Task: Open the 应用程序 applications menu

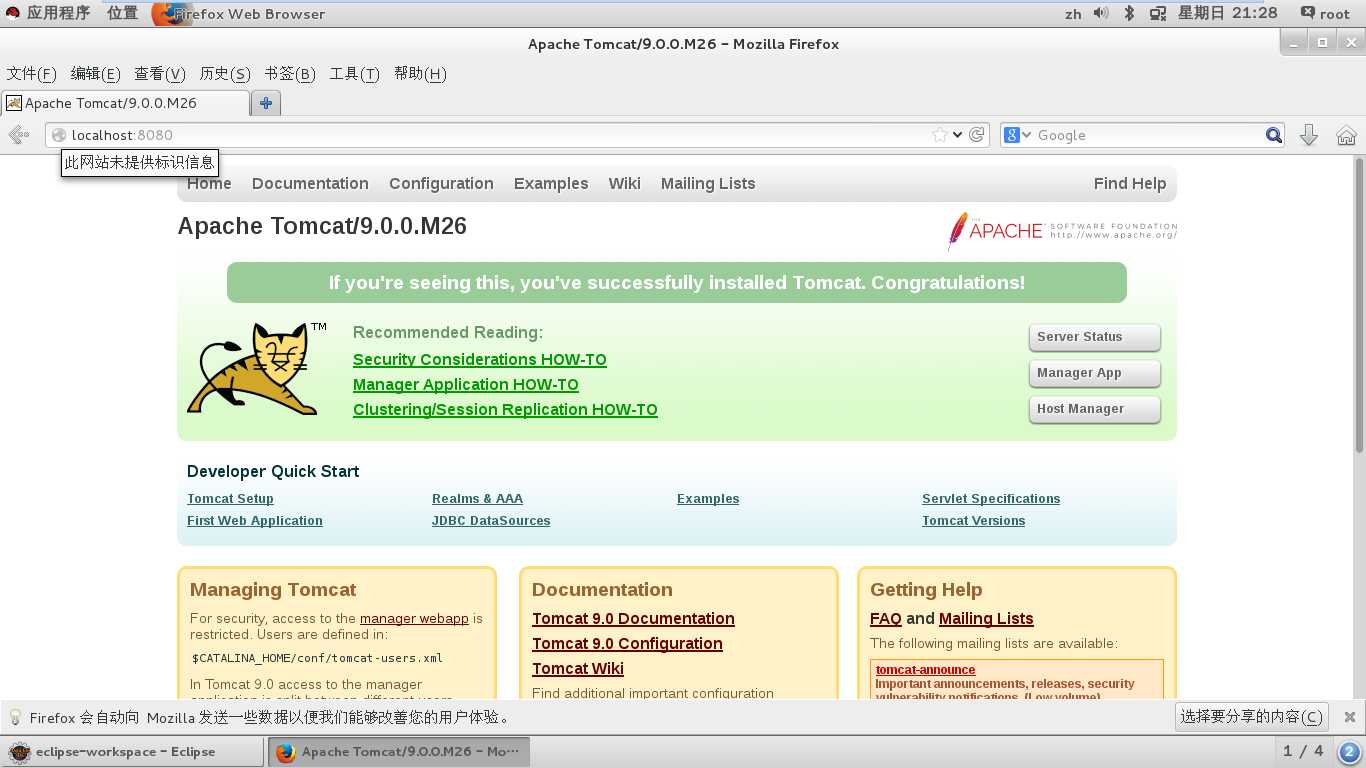Action: click(49, 13)
